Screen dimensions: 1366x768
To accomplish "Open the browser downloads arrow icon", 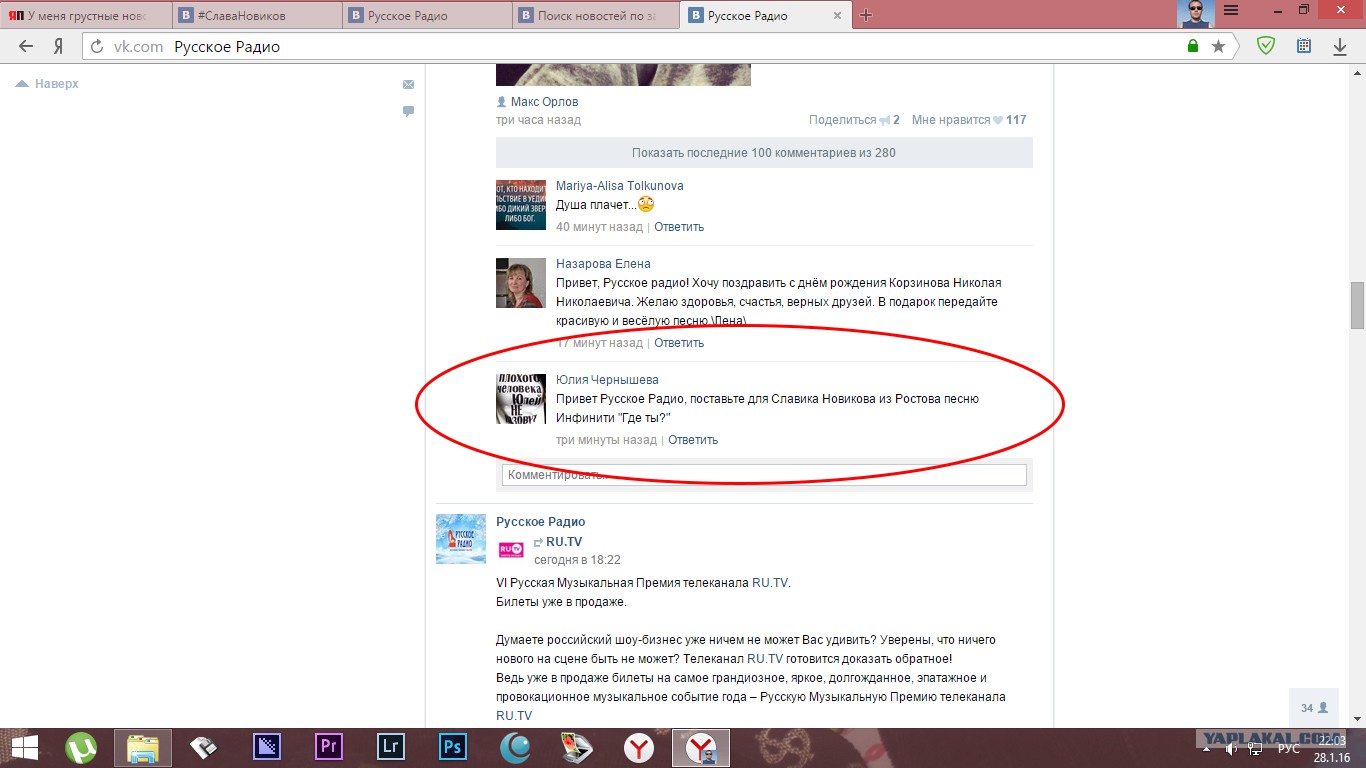I will [1340, 46].
